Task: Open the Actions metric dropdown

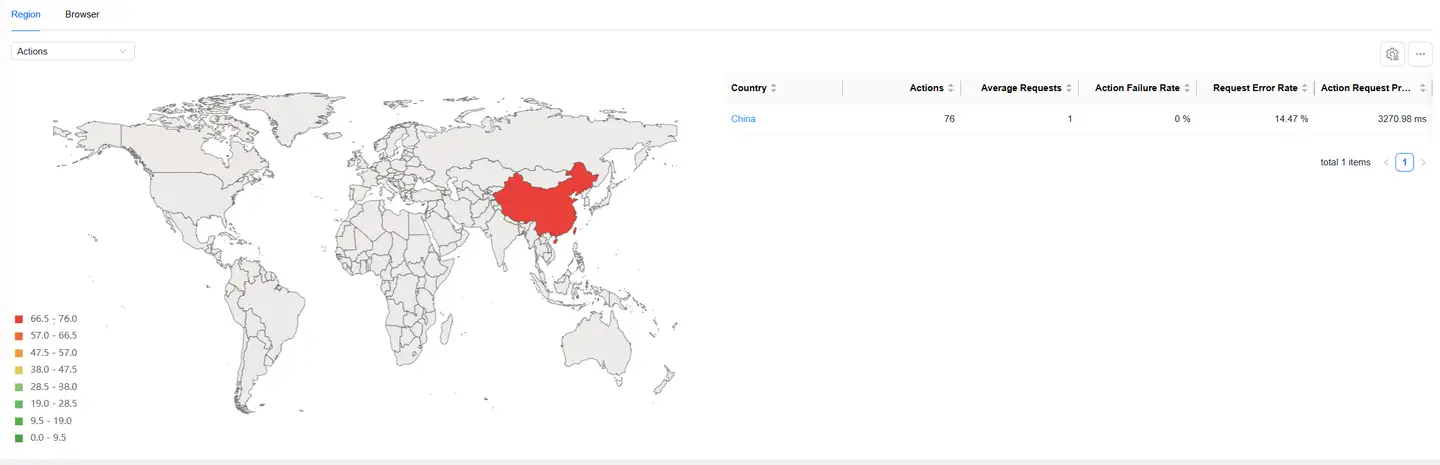Action: 73,51
